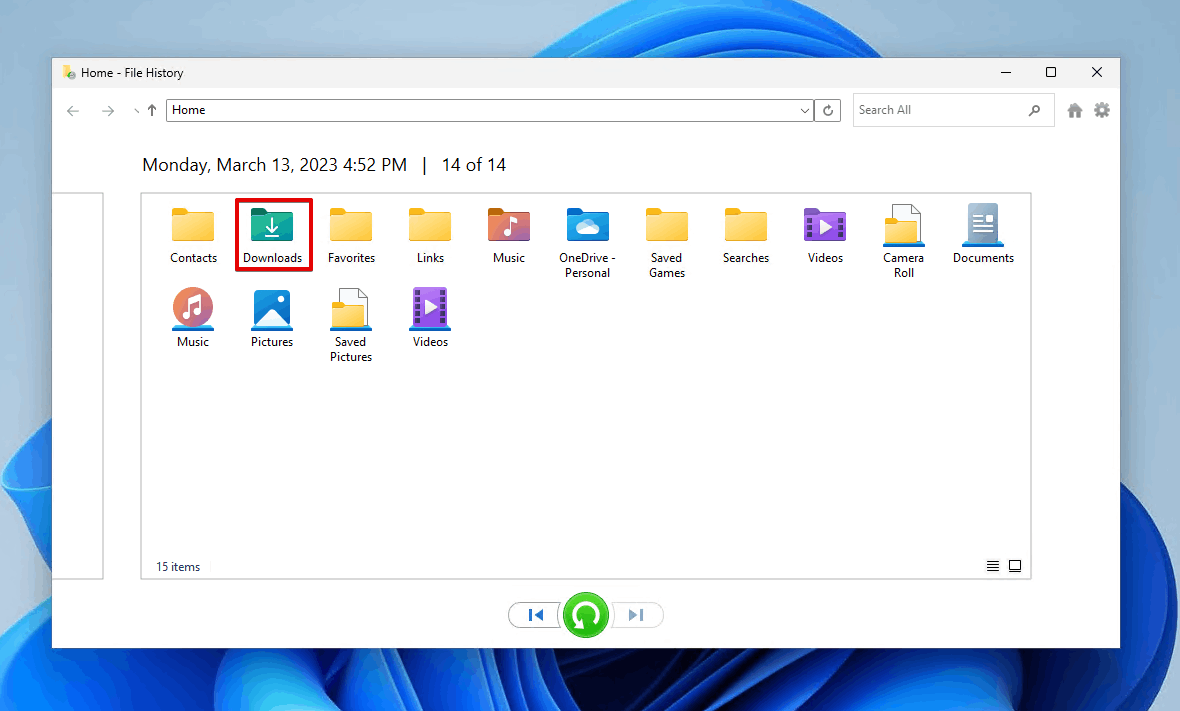Navigate forward with the right arrow
Image resolution: width=1180 pixels, height=711 pixels.
click(x=108, y=111)
